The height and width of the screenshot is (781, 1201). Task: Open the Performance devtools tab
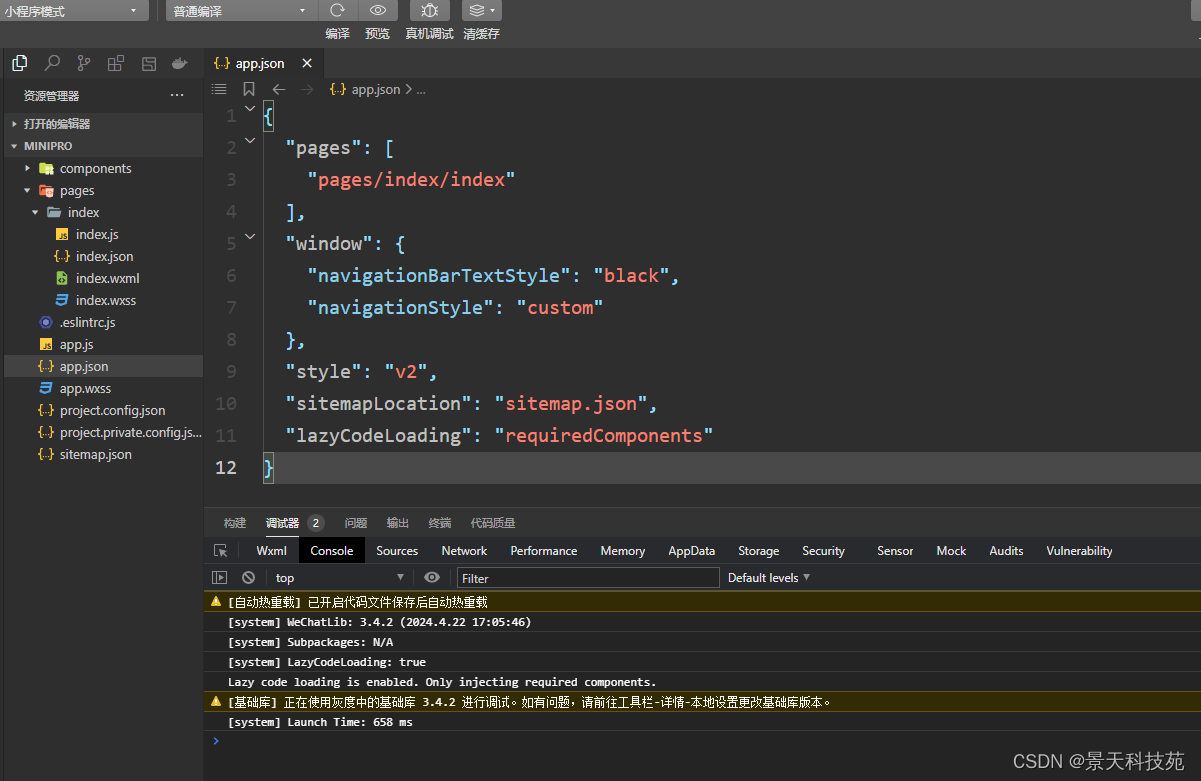pos(544,551)
